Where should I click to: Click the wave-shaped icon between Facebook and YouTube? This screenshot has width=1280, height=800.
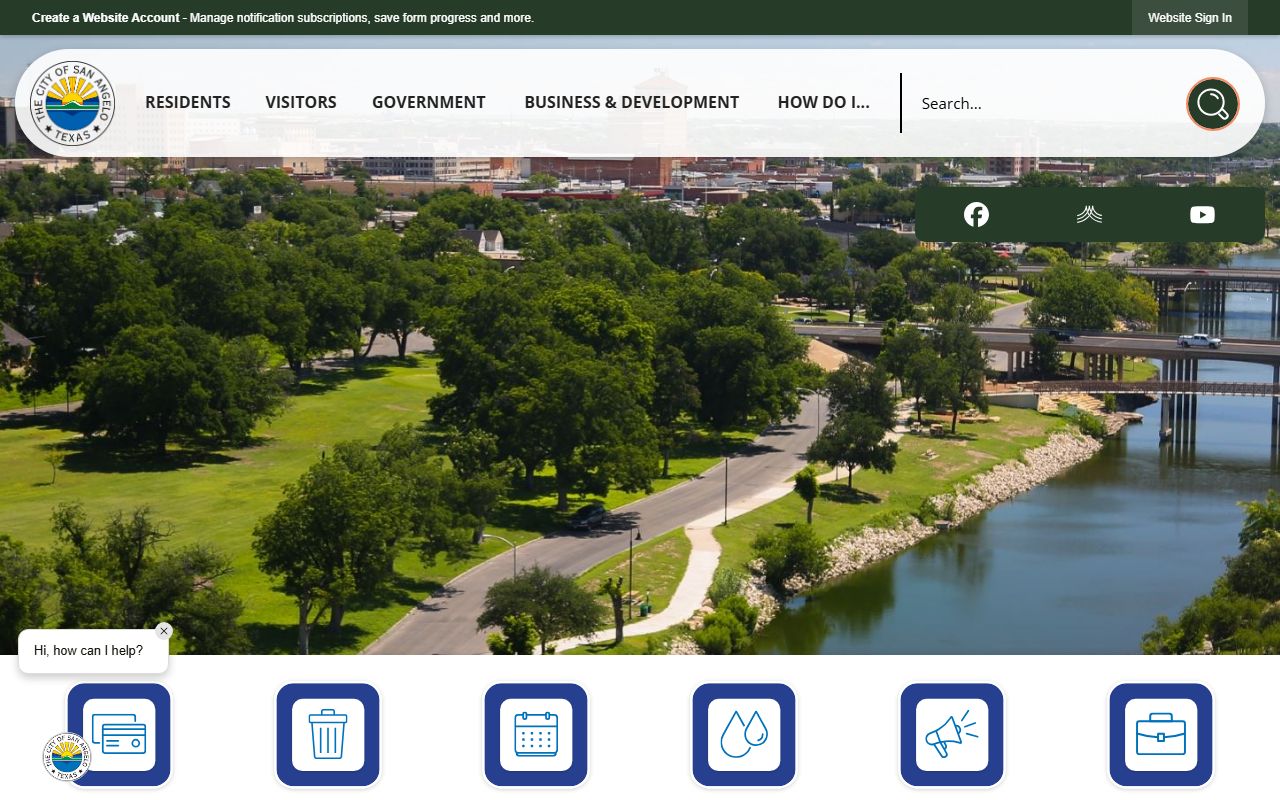point(1089,215)
